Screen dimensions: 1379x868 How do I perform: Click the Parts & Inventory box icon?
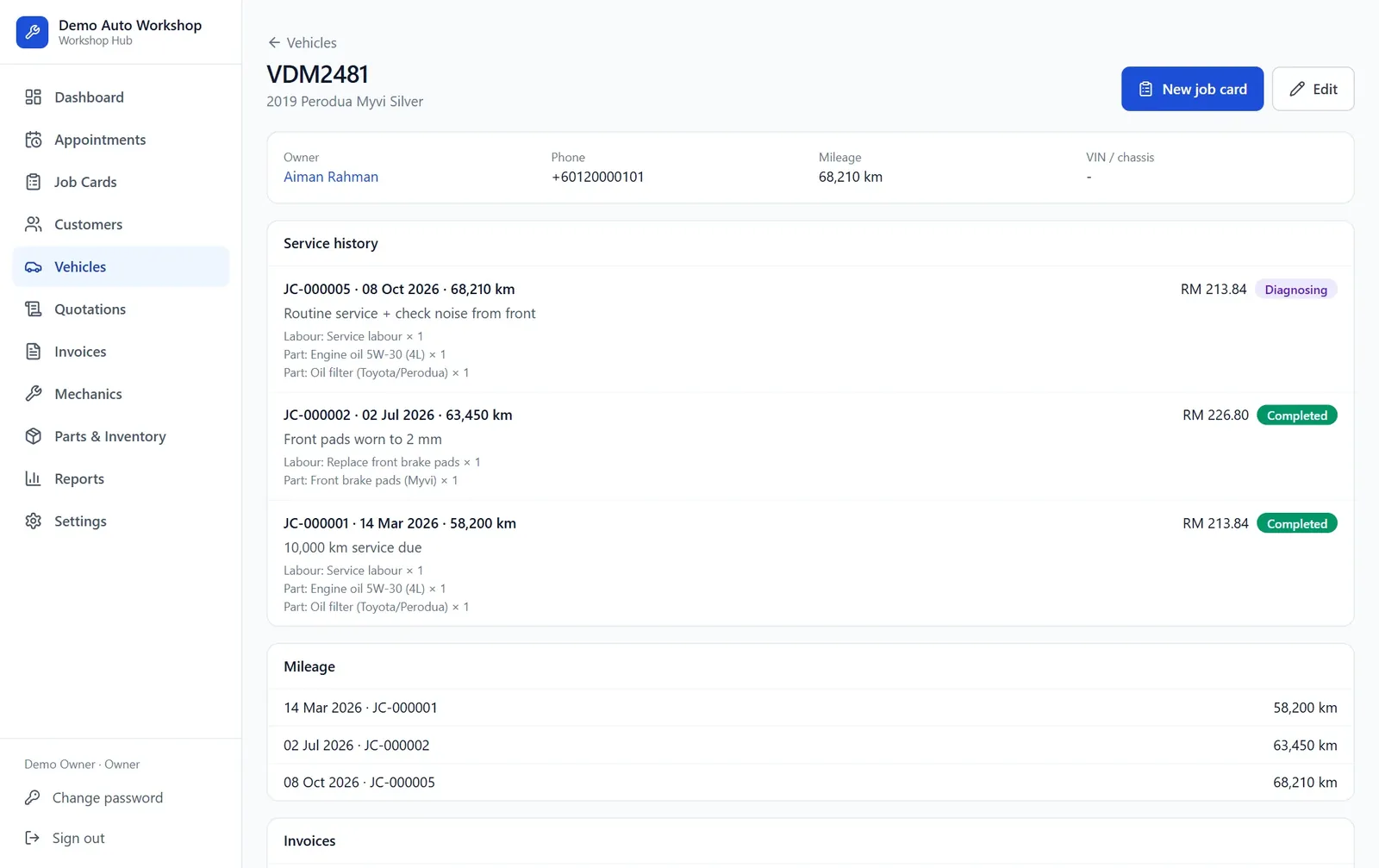33,436
